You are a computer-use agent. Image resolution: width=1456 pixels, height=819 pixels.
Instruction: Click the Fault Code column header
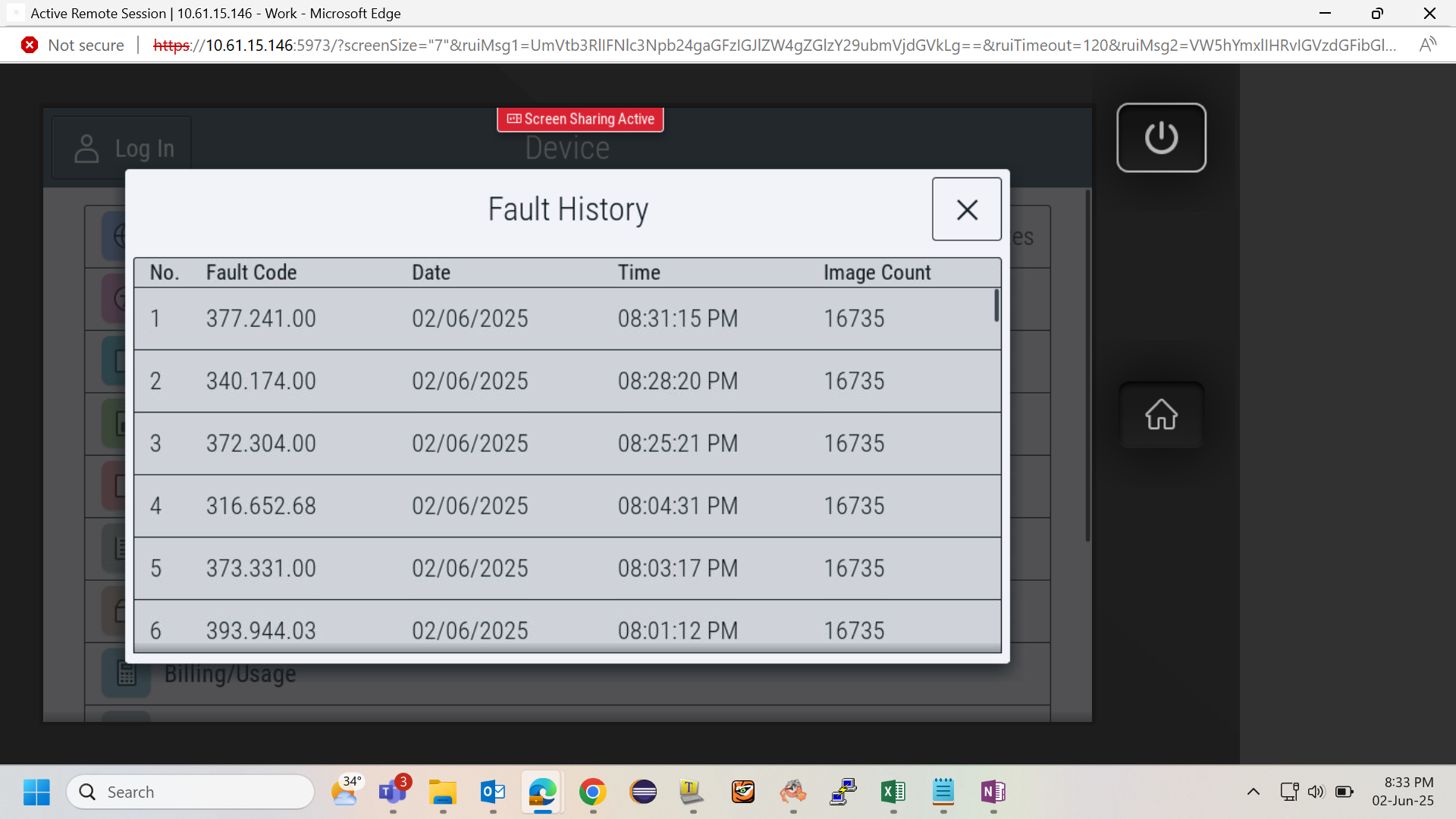coord(251,272)
